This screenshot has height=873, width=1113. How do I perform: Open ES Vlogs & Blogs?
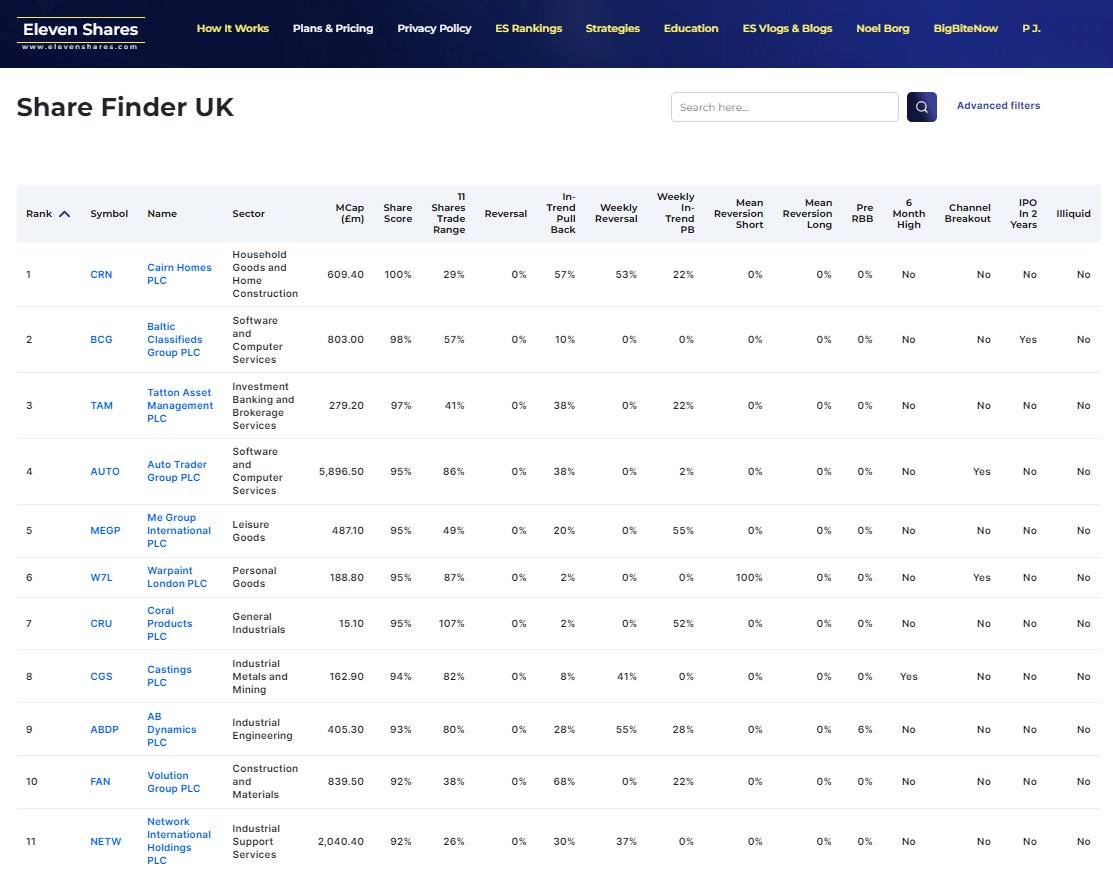(x=787, y=28)
